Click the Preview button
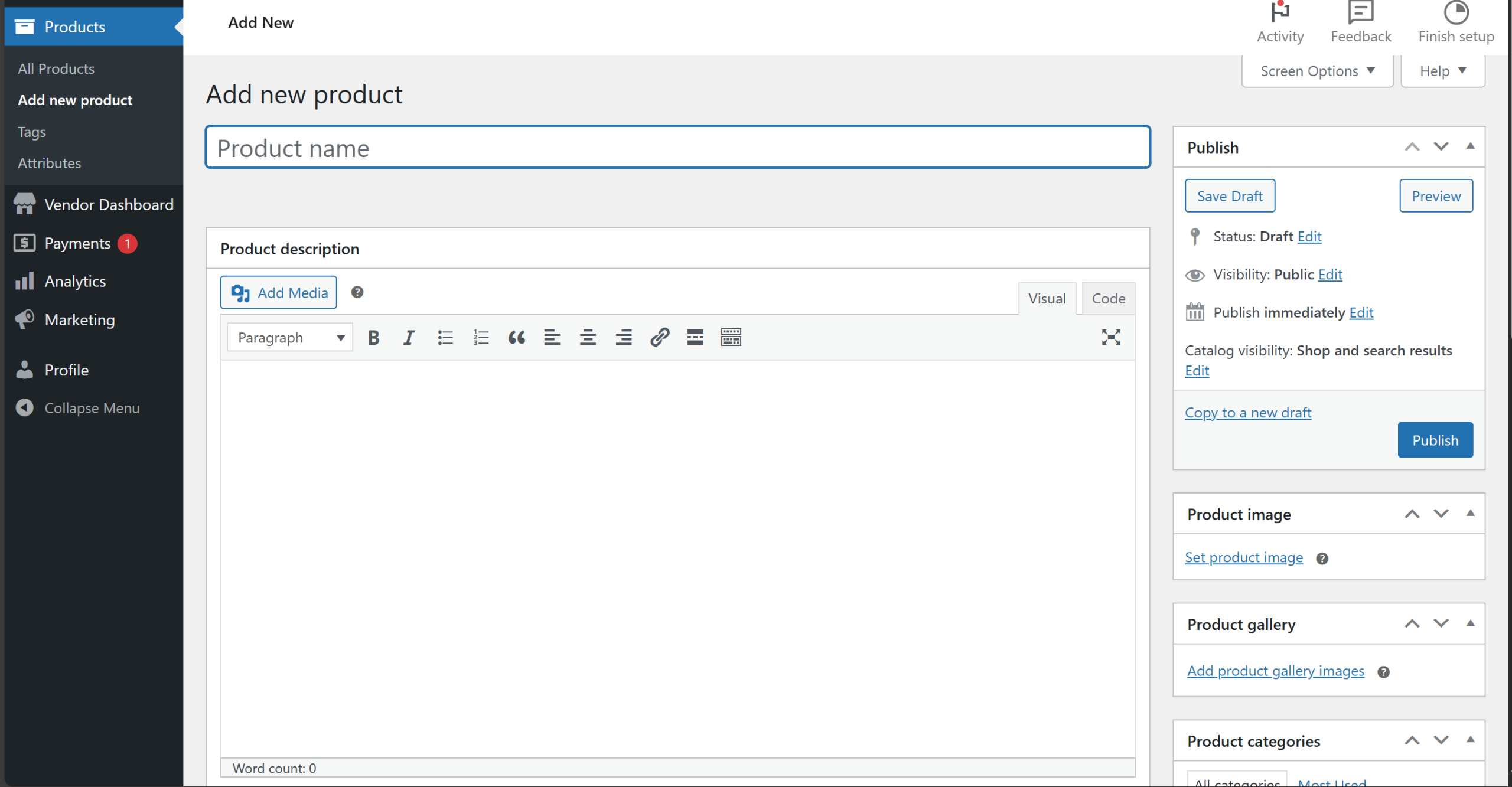Screen dimensions: 1512x787 [x=1436, y=196]
